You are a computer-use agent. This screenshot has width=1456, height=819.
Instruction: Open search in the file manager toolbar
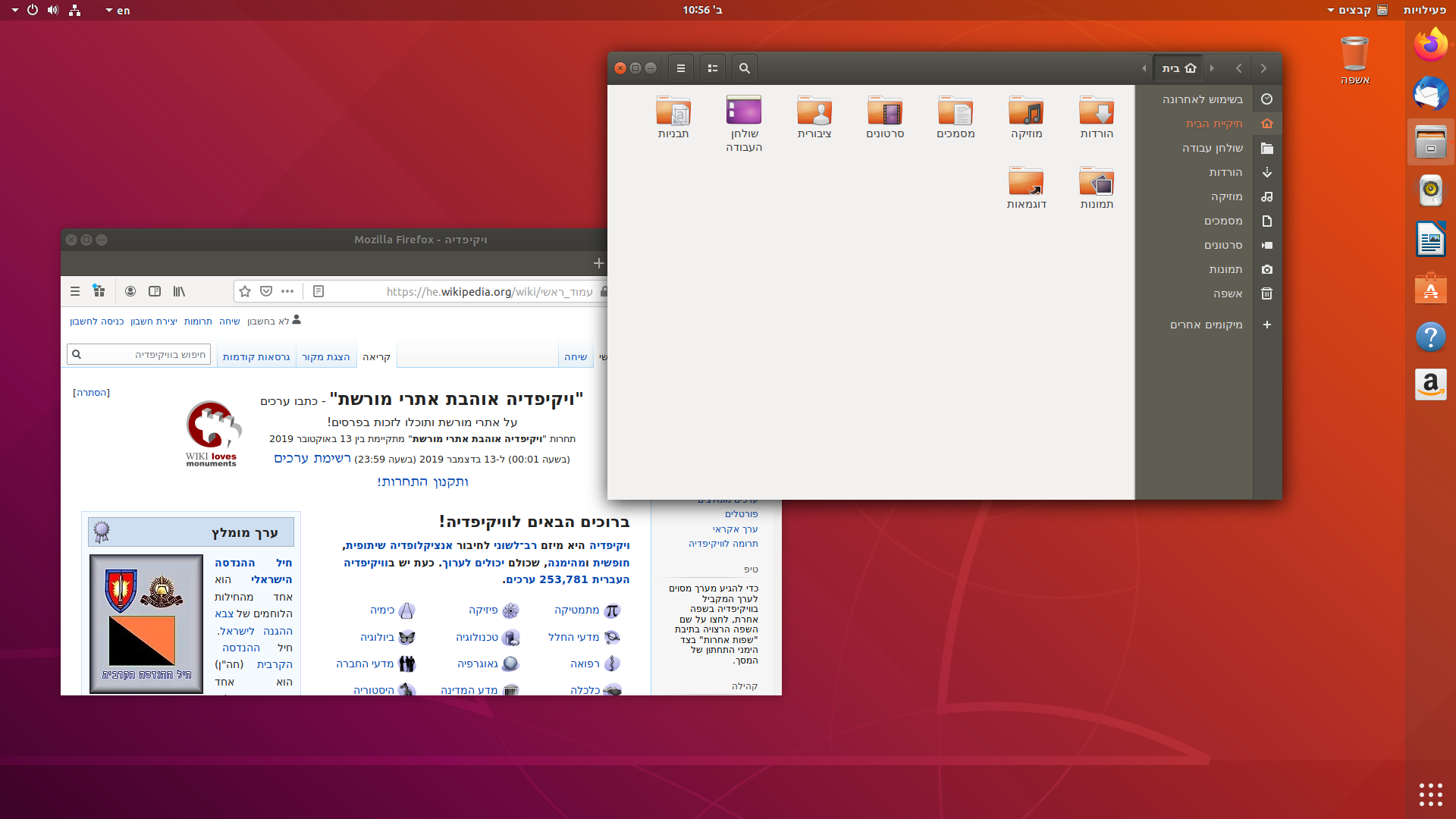(744, 67)
